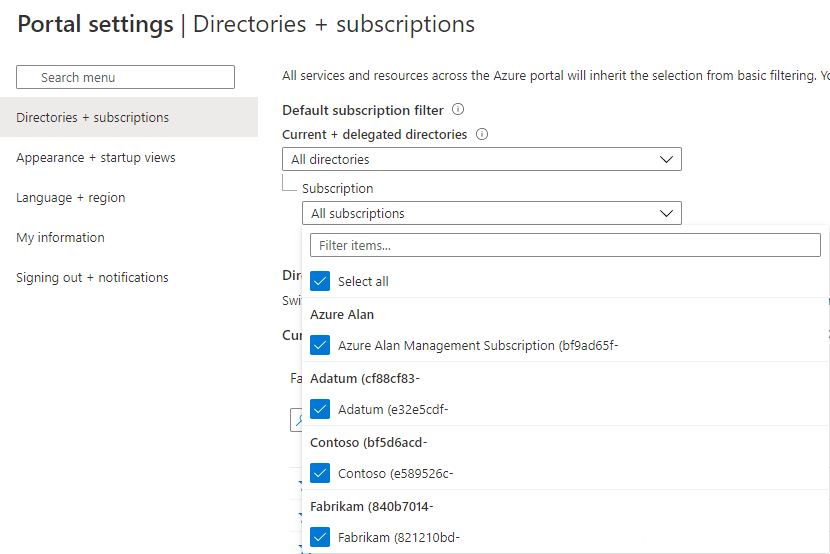Open the All directories dropdown

[x=480, y=159]
